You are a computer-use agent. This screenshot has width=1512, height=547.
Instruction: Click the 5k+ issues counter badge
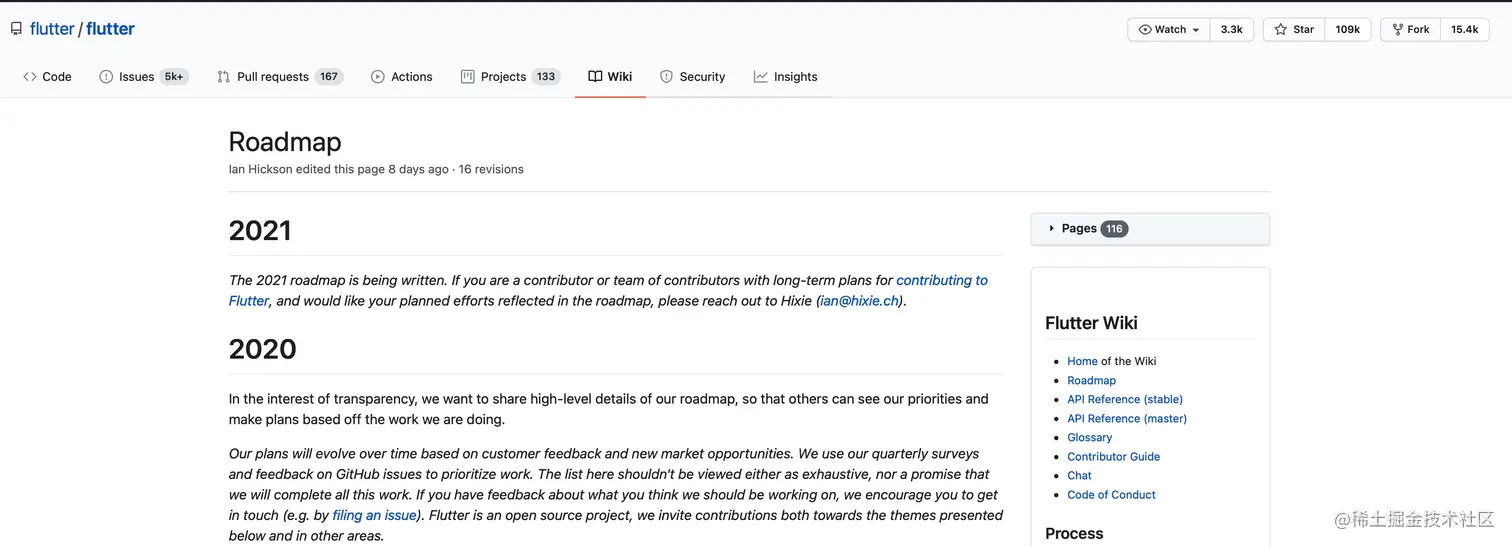(x=174, y=76)
